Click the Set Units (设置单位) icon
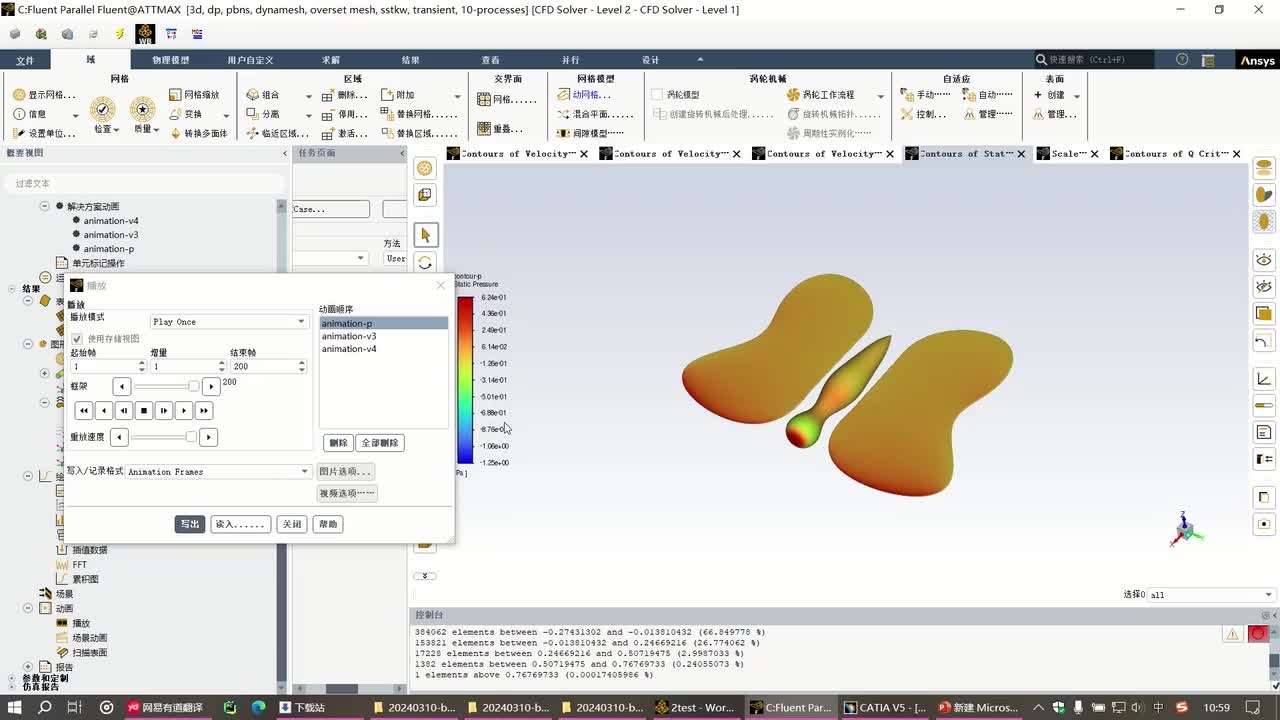 tap(19, 133)
